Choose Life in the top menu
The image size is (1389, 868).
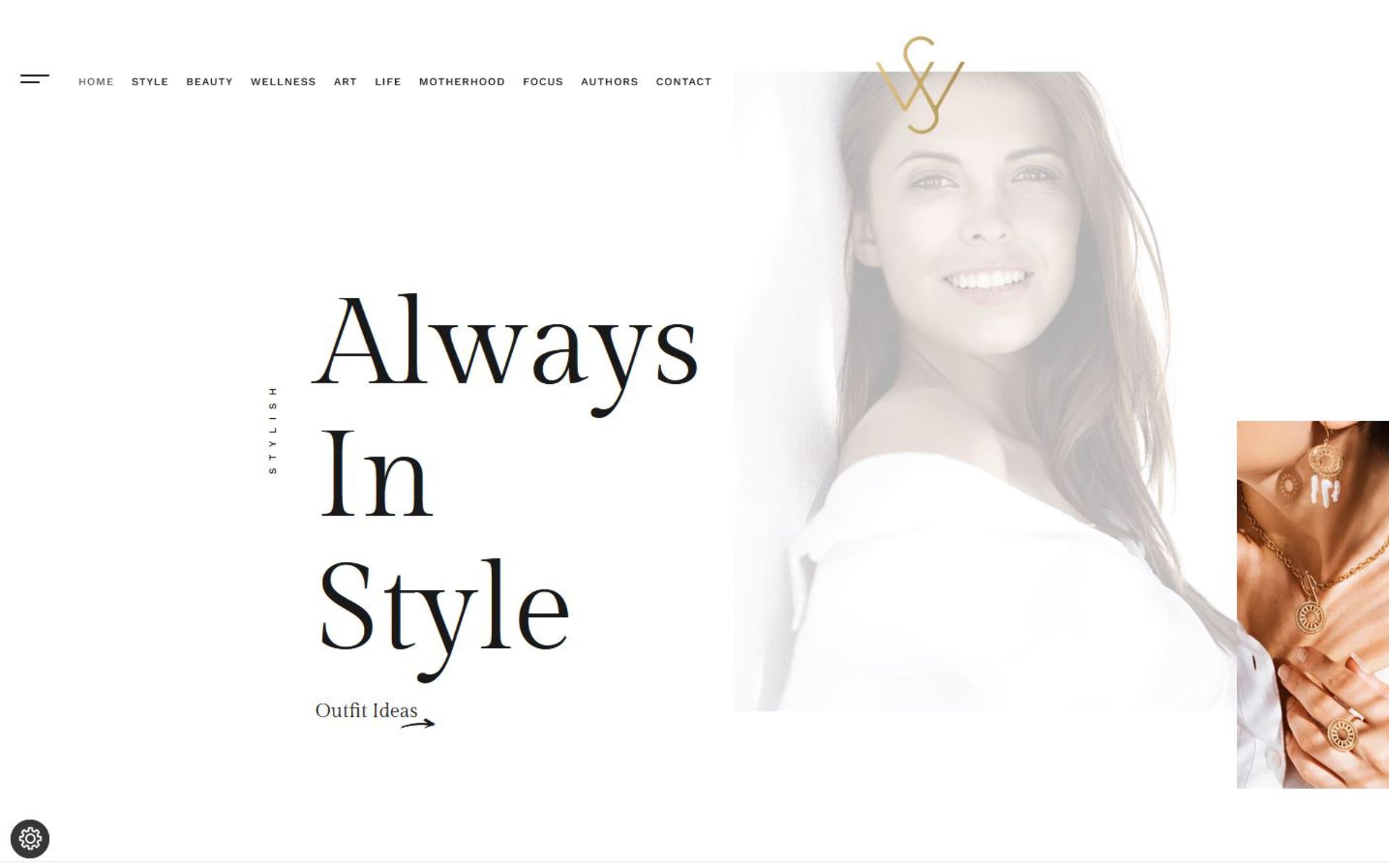(x=388, y=82)
